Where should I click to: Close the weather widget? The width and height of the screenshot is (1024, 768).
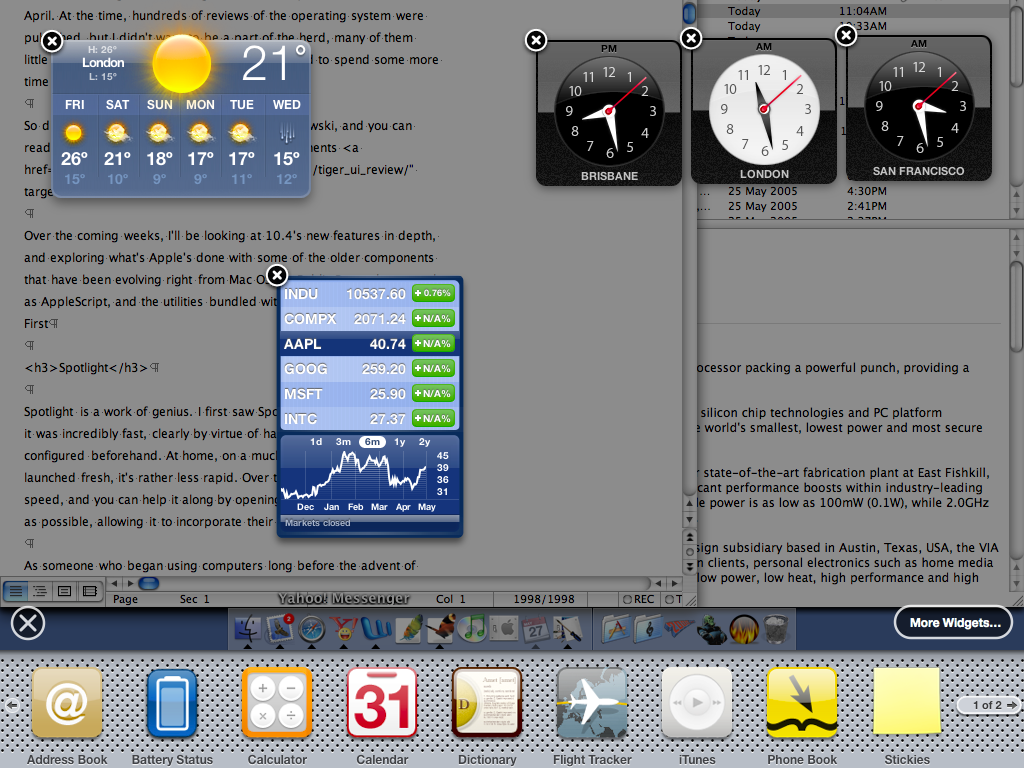[x=52, y=42]
